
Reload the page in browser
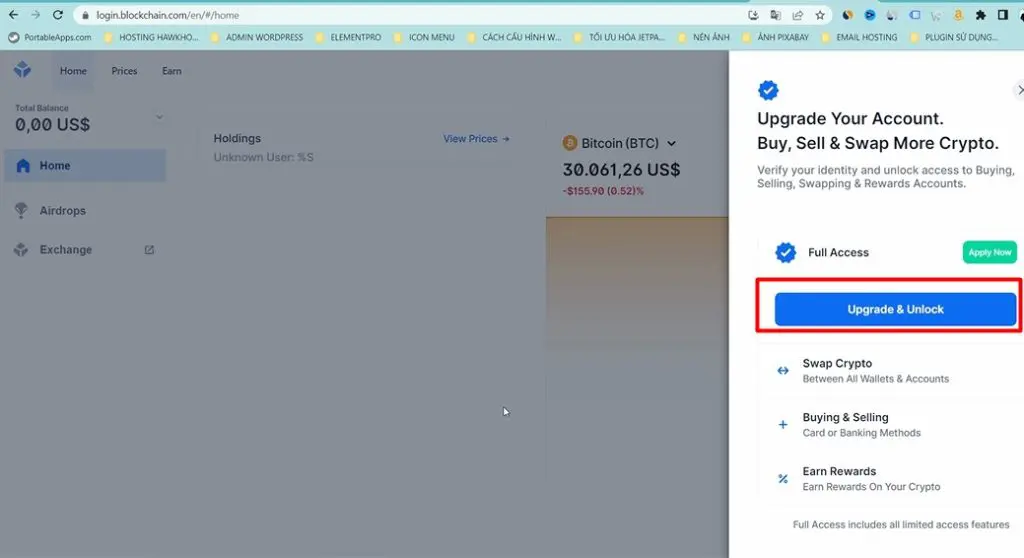(x=58, y=15)
